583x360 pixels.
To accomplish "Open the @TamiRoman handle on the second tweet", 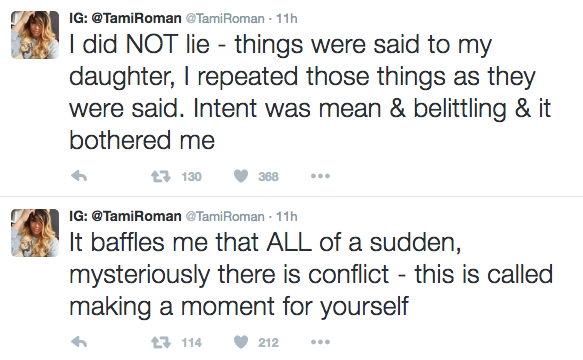I will click(x=225, y=216).
